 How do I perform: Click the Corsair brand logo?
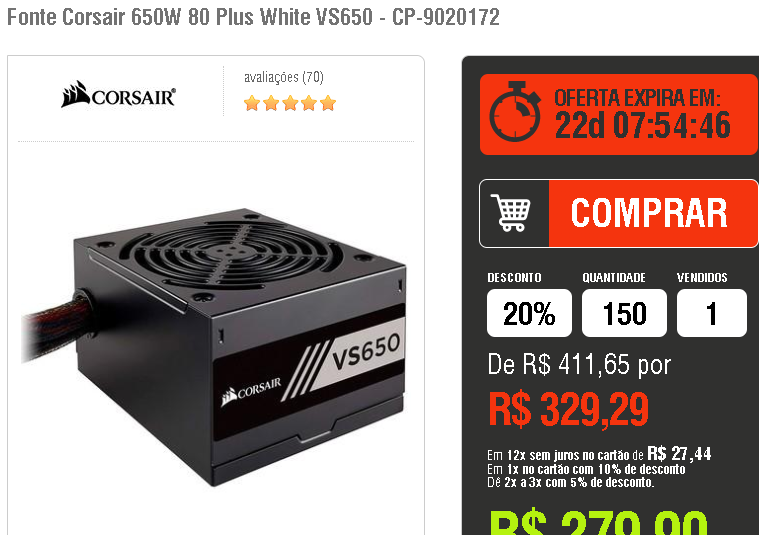point(119,94)
